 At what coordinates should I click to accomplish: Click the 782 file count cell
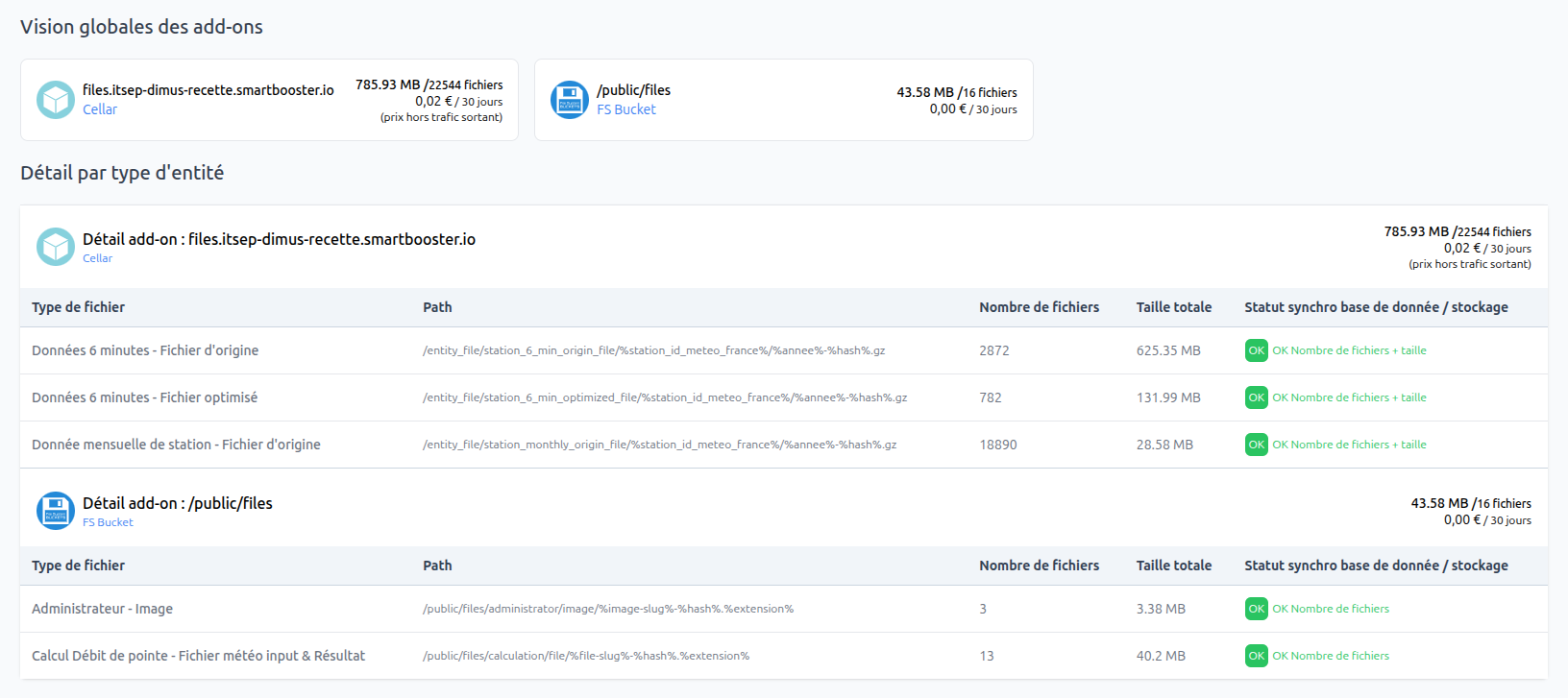click(991, 397)
